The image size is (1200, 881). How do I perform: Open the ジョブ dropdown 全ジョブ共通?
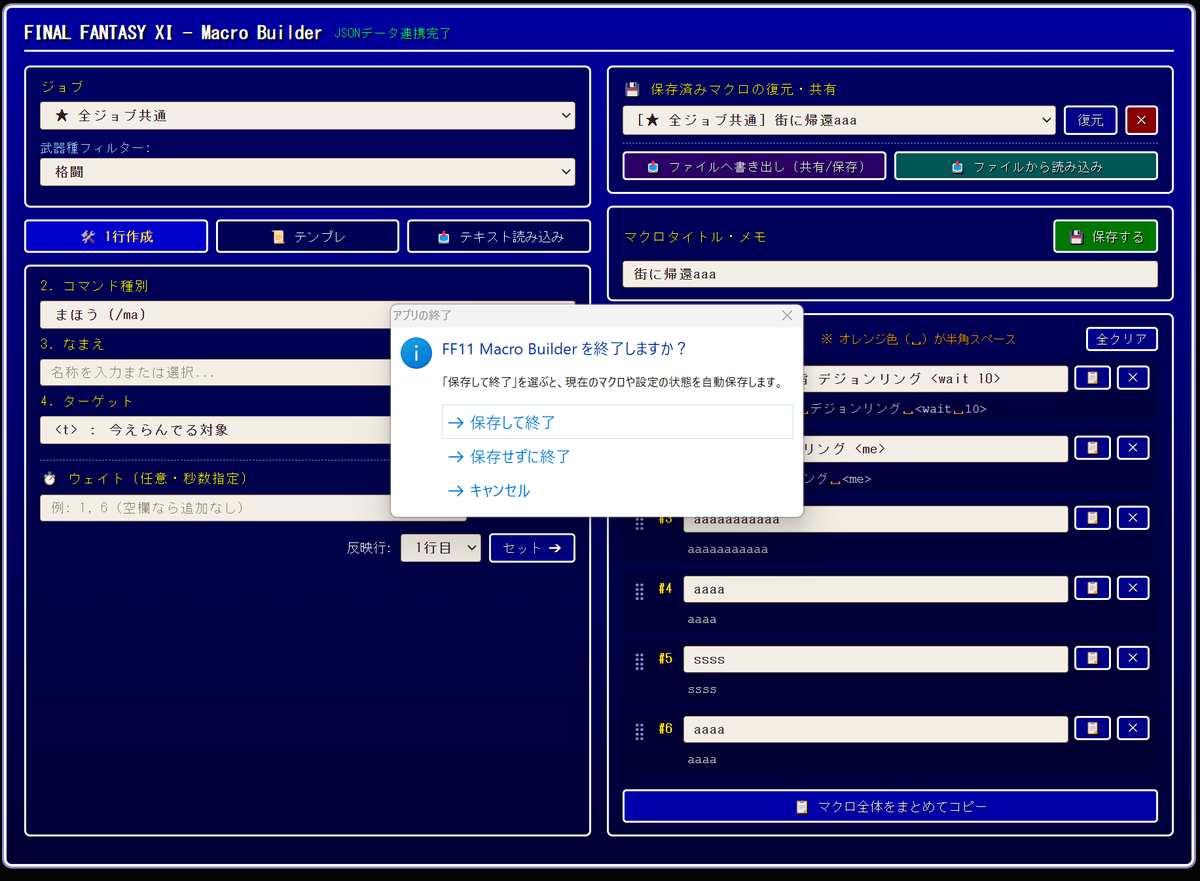click(x=308, y=116)
